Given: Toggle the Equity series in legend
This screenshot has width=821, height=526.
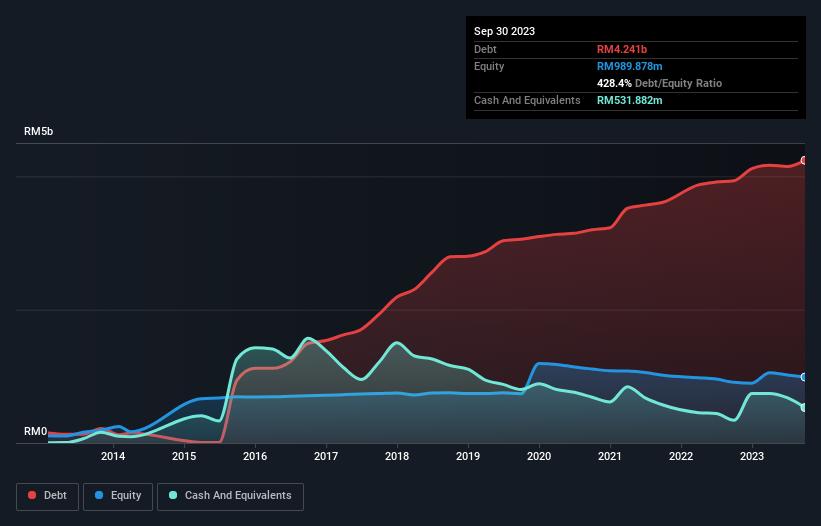Looking at the screenshot, I should (118, 496).
